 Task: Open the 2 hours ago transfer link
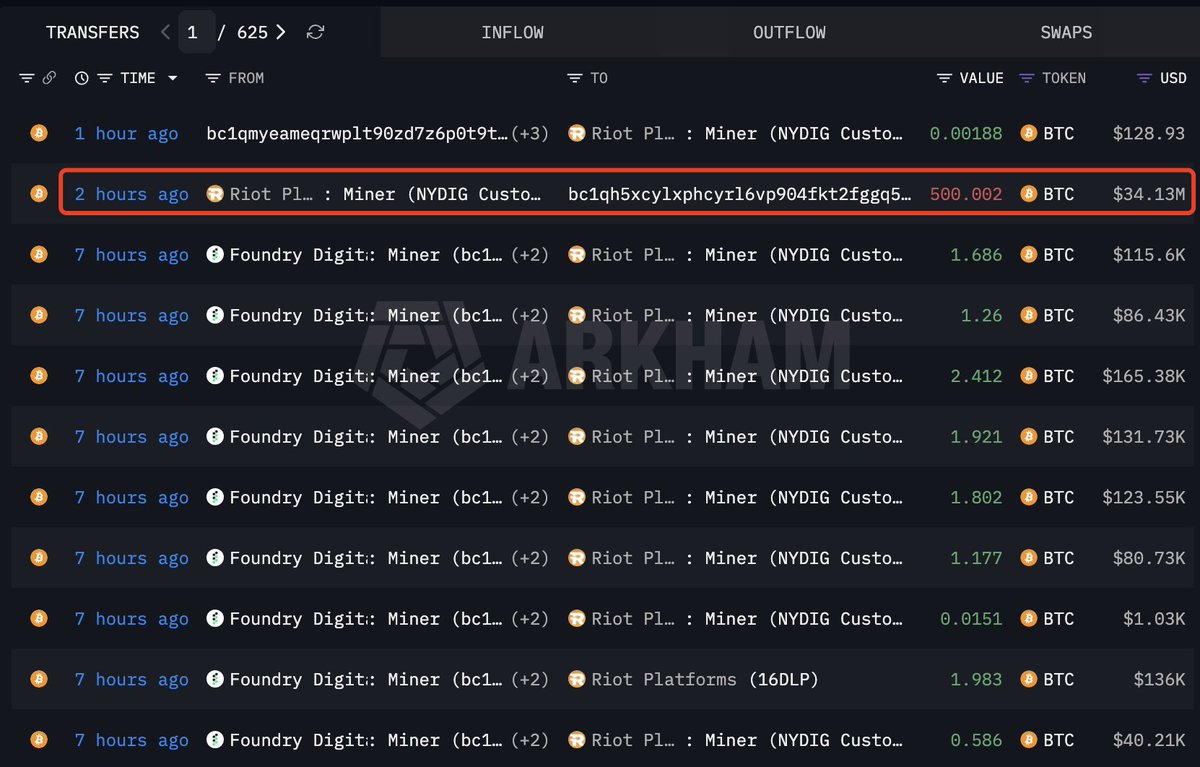click(x=131, y=193)
